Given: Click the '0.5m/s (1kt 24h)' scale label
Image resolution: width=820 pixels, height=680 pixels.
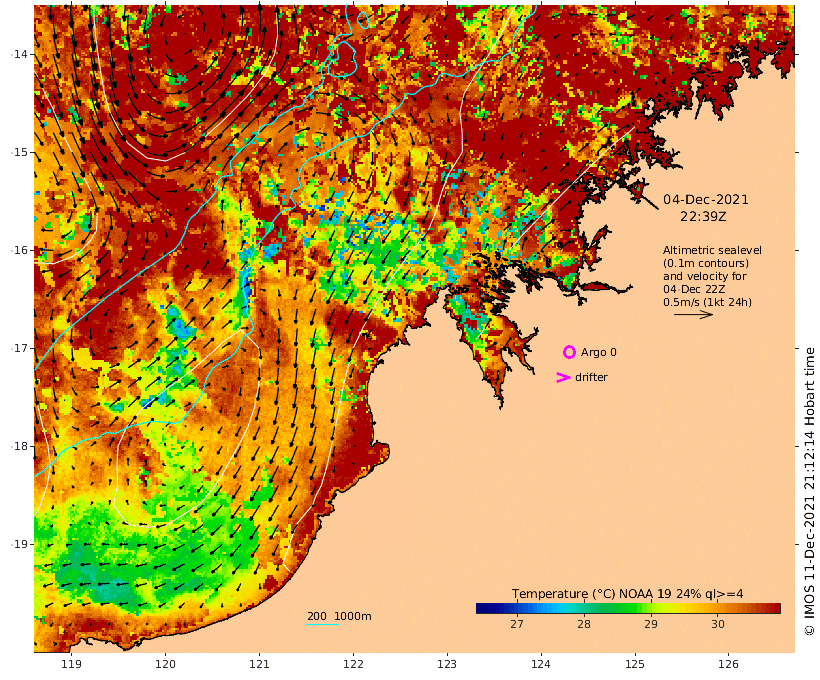Looking at the screenshot, I should click(707, 302).
